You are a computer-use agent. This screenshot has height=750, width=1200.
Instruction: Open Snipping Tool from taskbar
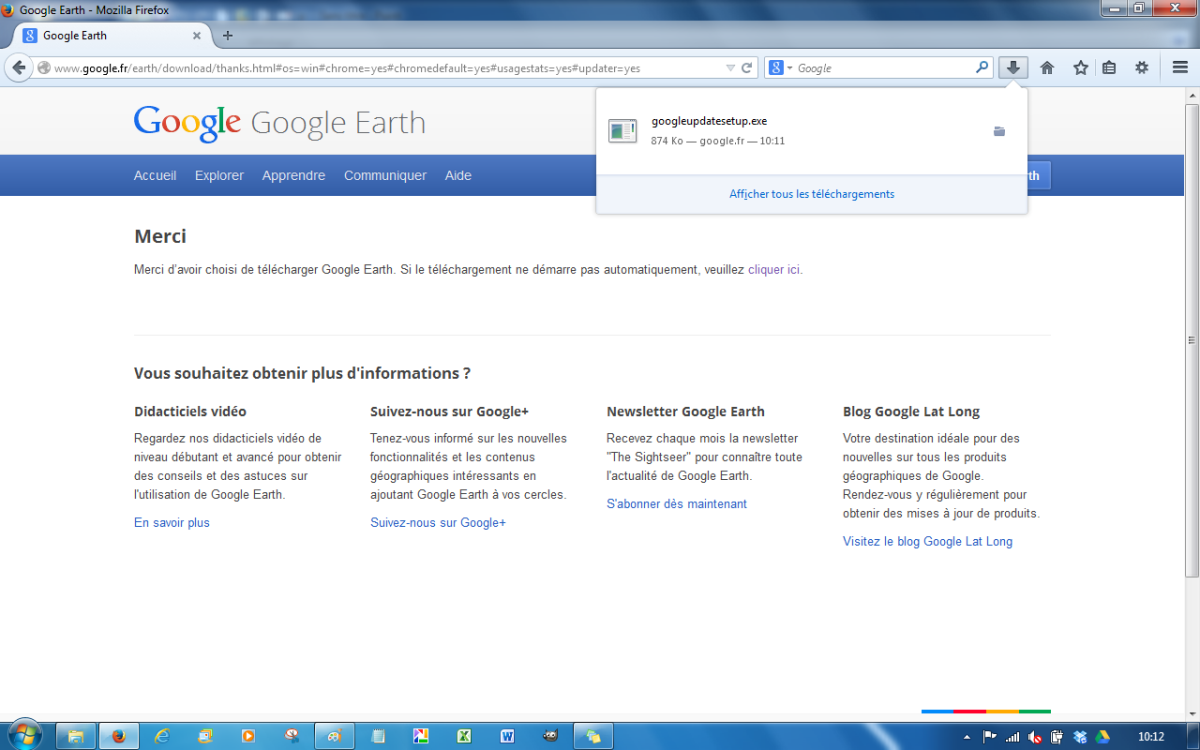[x=291, y=736]
